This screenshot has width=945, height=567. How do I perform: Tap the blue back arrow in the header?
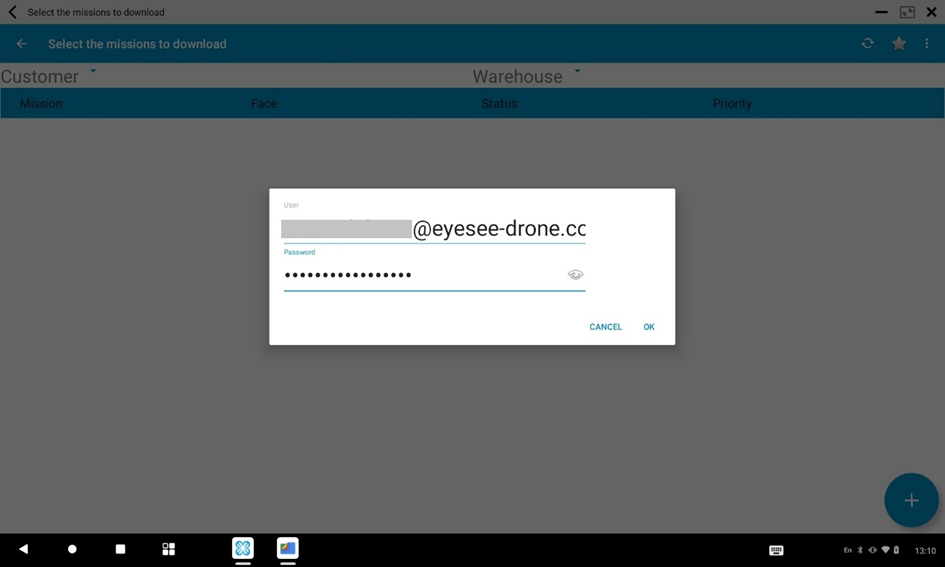pos(21,44)
